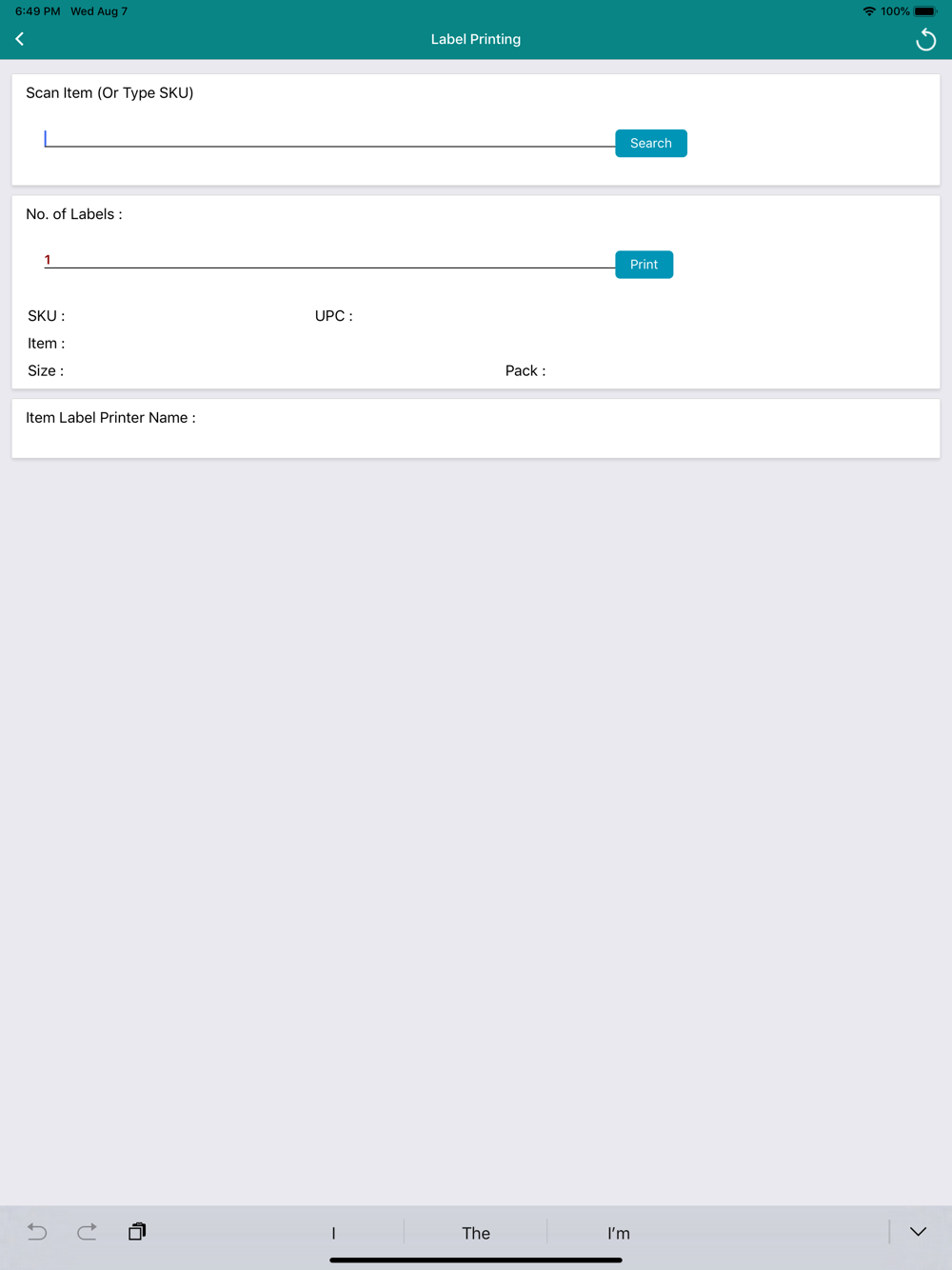Choose the "The" keyboard suggestion
The height and width of the screenshot is (1270, 952).
[x=476, y=1233]
